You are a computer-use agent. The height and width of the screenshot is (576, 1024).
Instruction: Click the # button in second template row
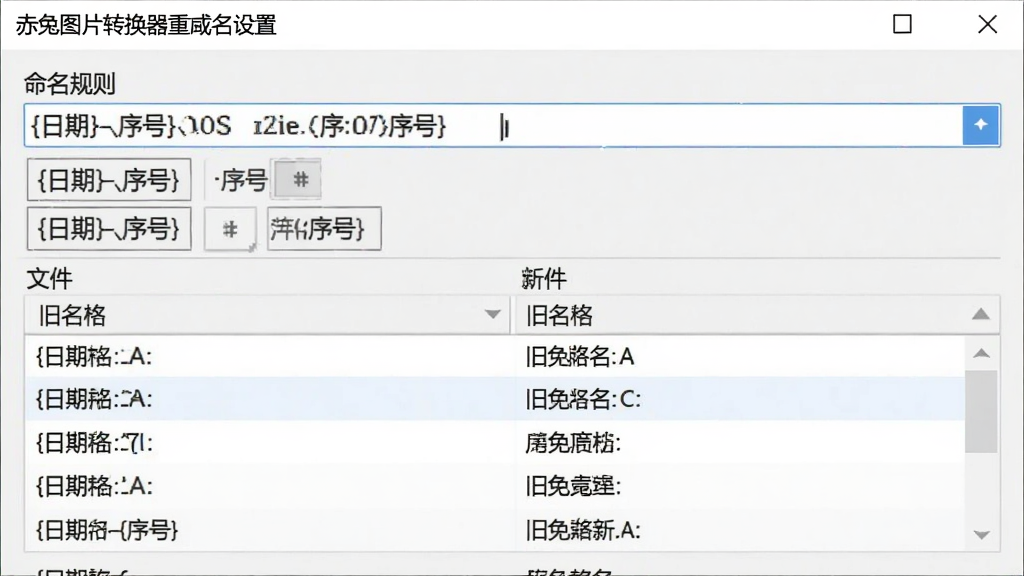click(x=229, y=229)
